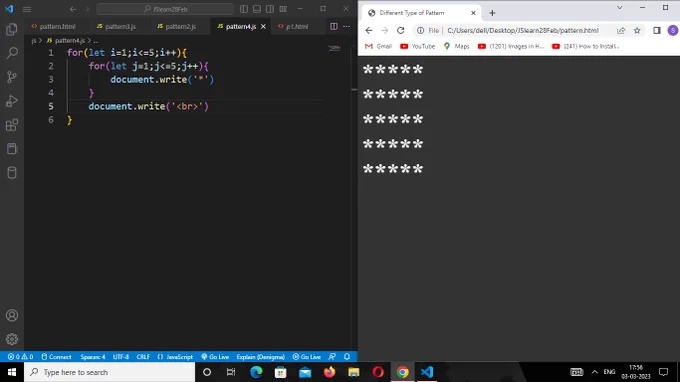Screen dimensions: 680x382
Task: Click the breadcrumb ellipsis symbol item
Action: (95, 40)
